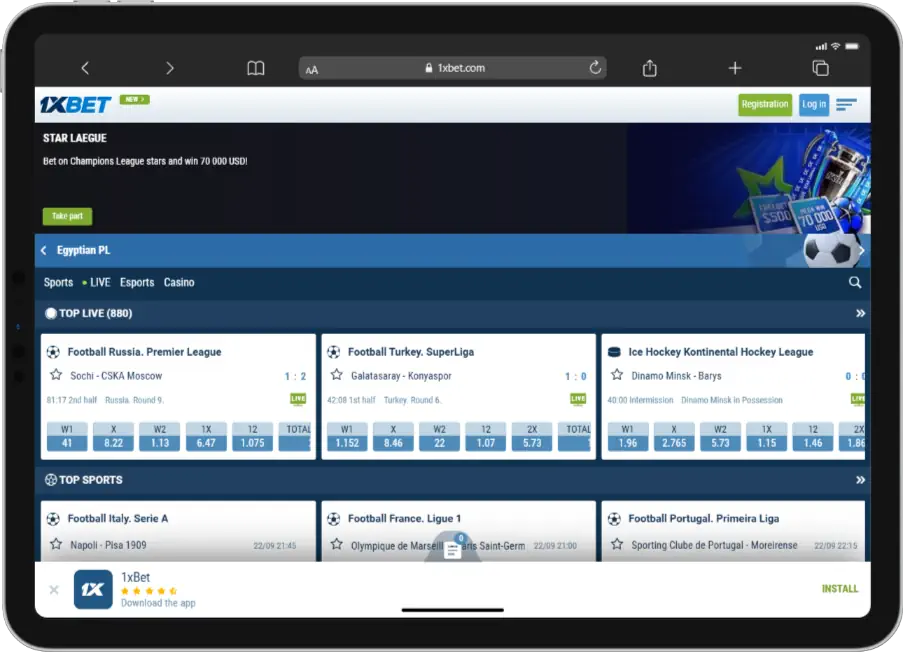Viewport: 903px width, 652px height.
Task: Click TOP SPORTS header
Action: click(x=84, y=480)
